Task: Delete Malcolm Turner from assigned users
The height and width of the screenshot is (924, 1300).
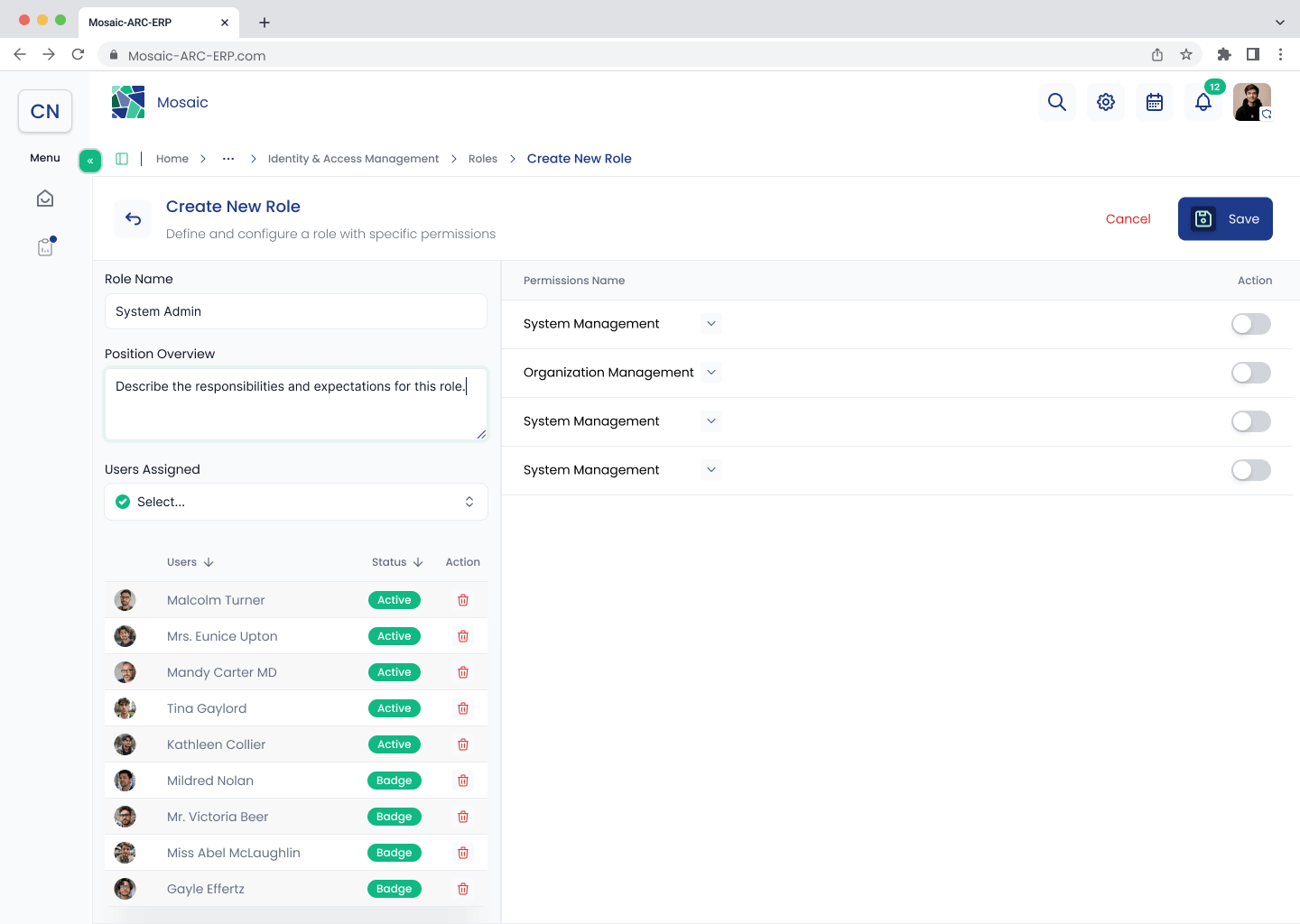Action: (x=463, y=600)
